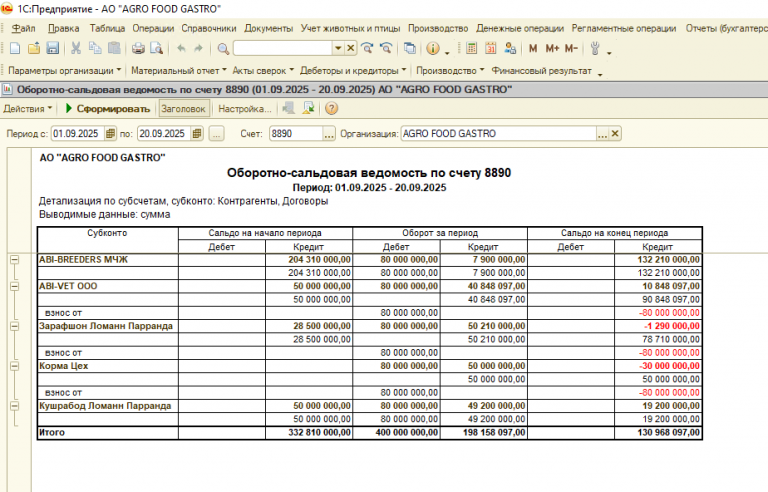Toggle the Заголовок header button
The width and height of the screenshot is (768, 492).
tap(183, 109)
